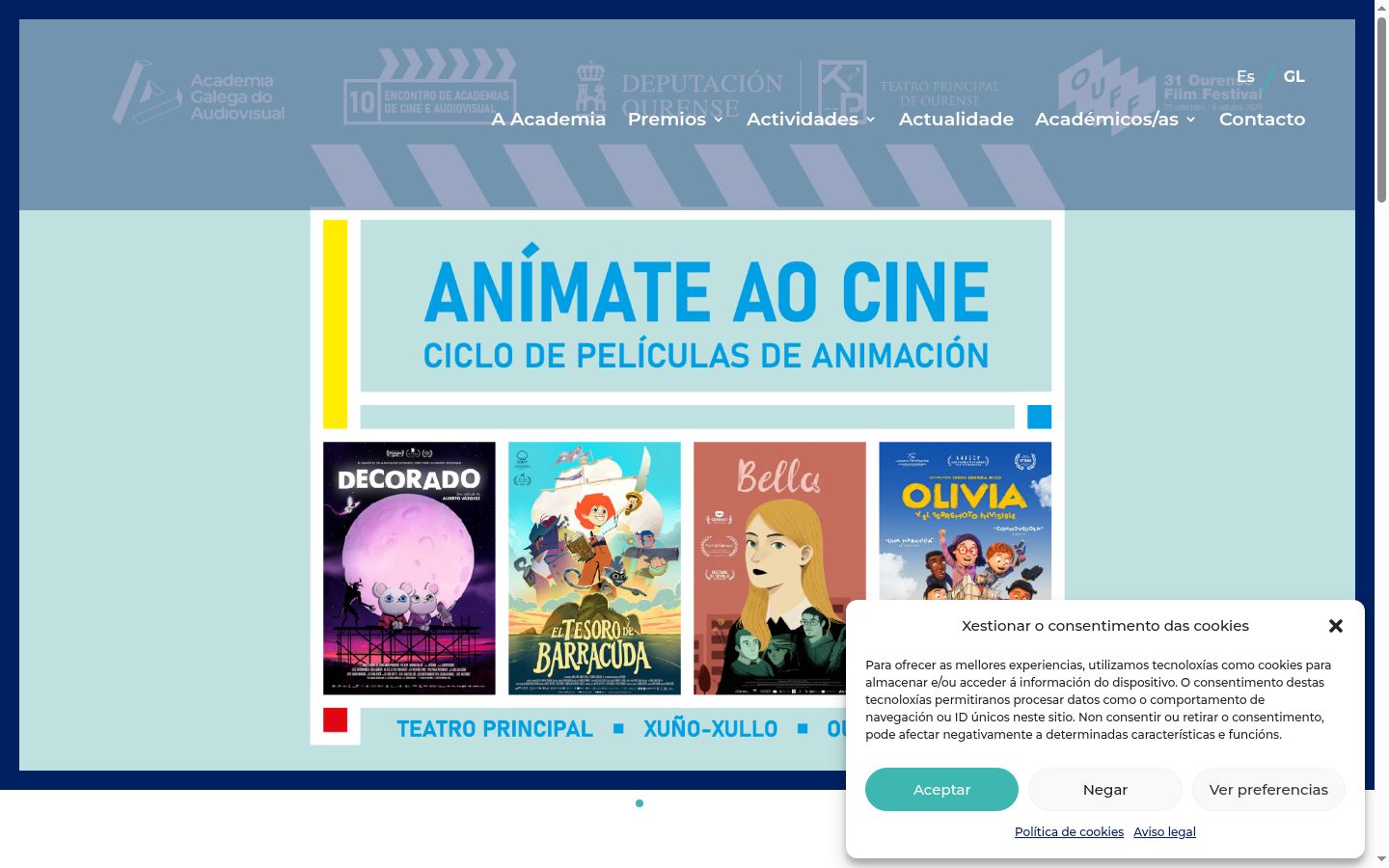Open the Premios menu item
Screen dimensions: 1389x868
coord(667,119)
